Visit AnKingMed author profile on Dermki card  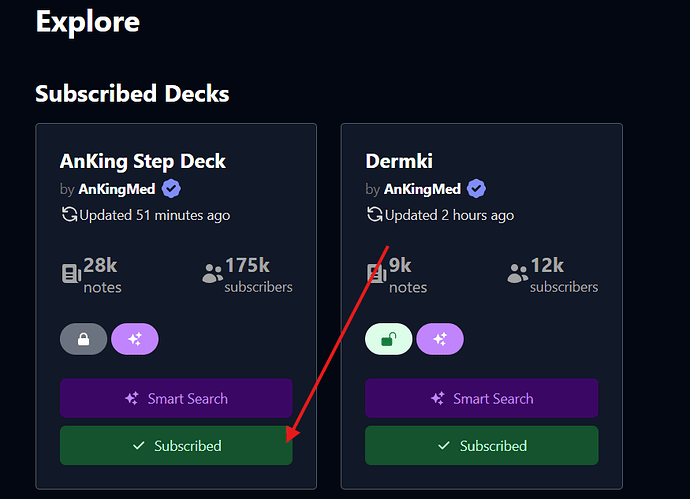[422, 189]
